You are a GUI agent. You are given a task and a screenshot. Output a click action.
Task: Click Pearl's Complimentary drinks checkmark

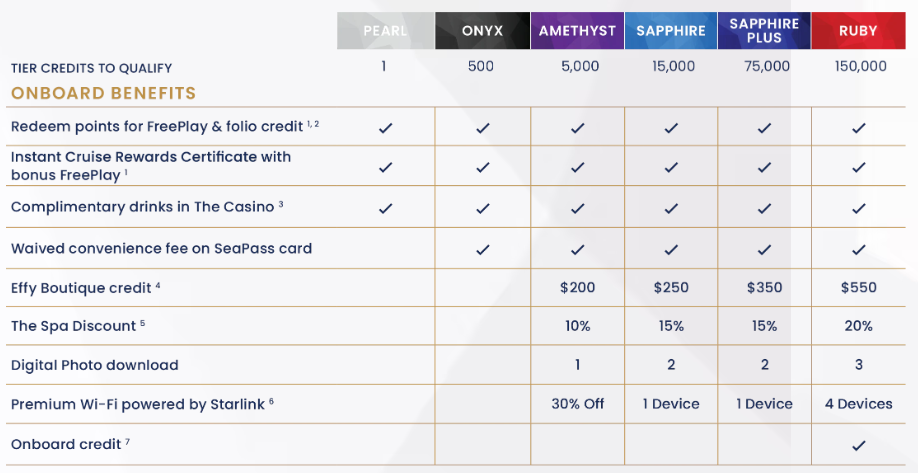coord(385,208)
